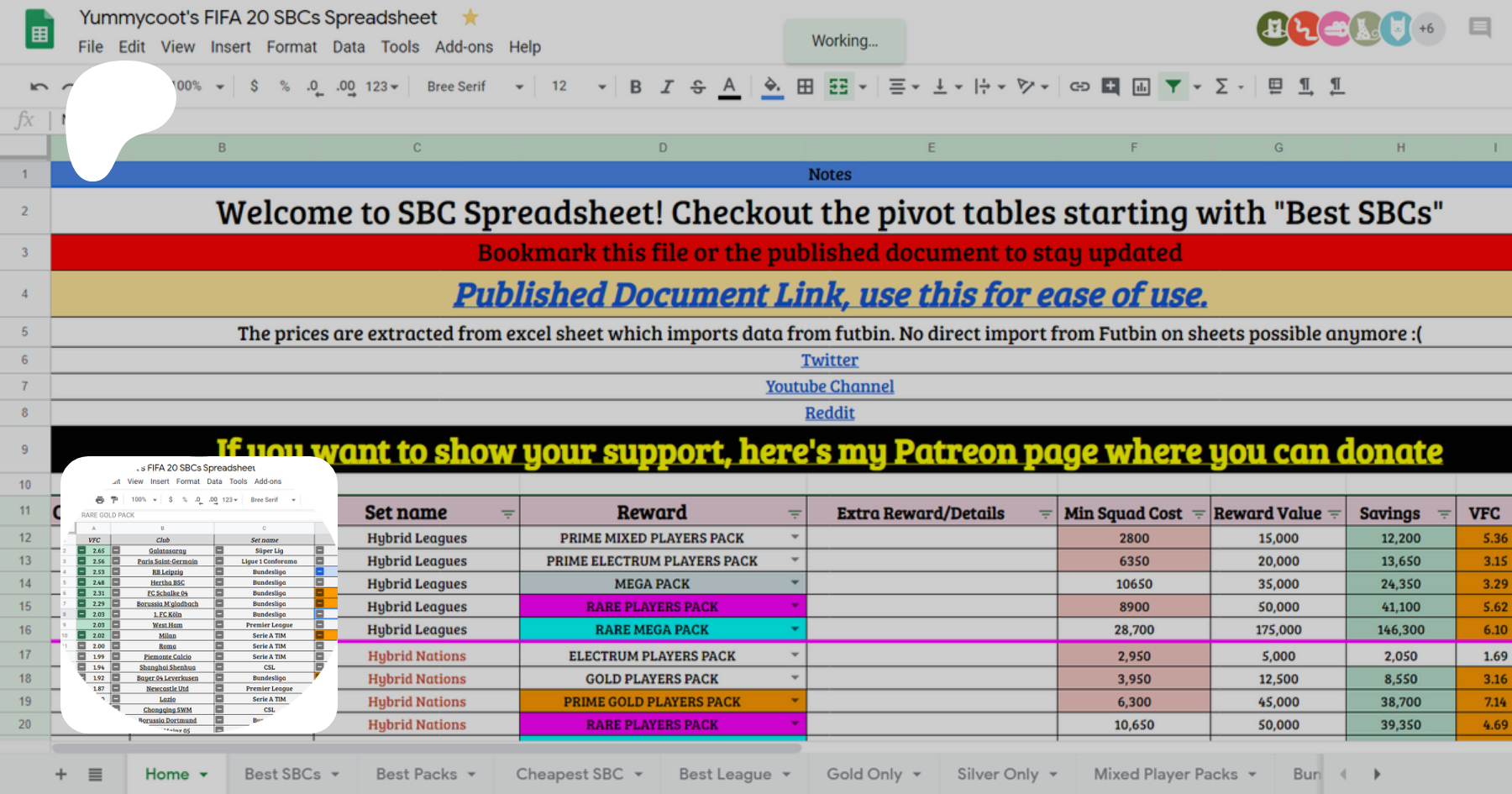Apply italic formatting
Image resolution: width=1512 pixels, height=794 pixels.
point(666,87)
